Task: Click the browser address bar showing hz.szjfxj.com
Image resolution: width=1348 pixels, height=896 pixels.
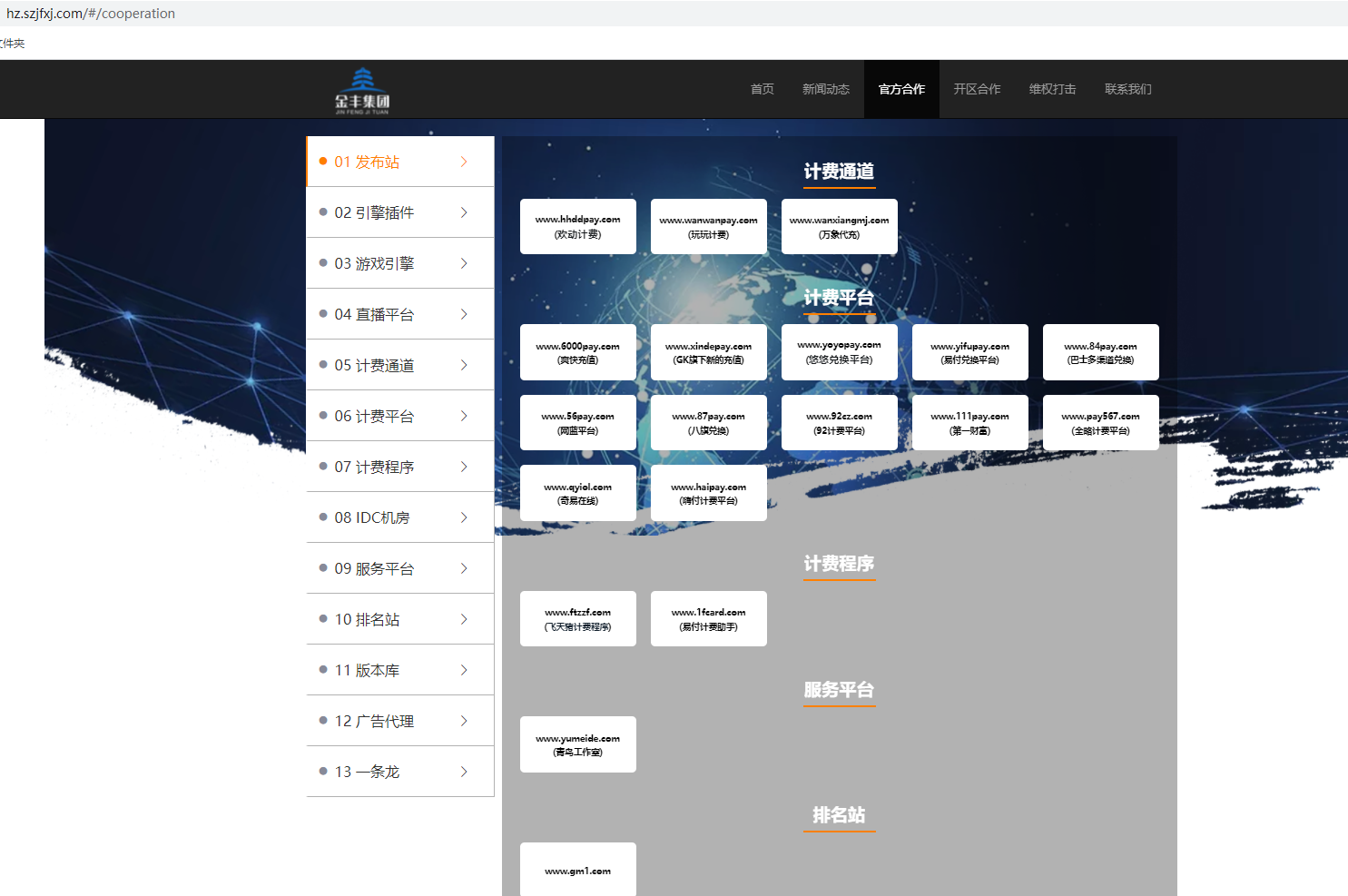Action: point(91,13)
